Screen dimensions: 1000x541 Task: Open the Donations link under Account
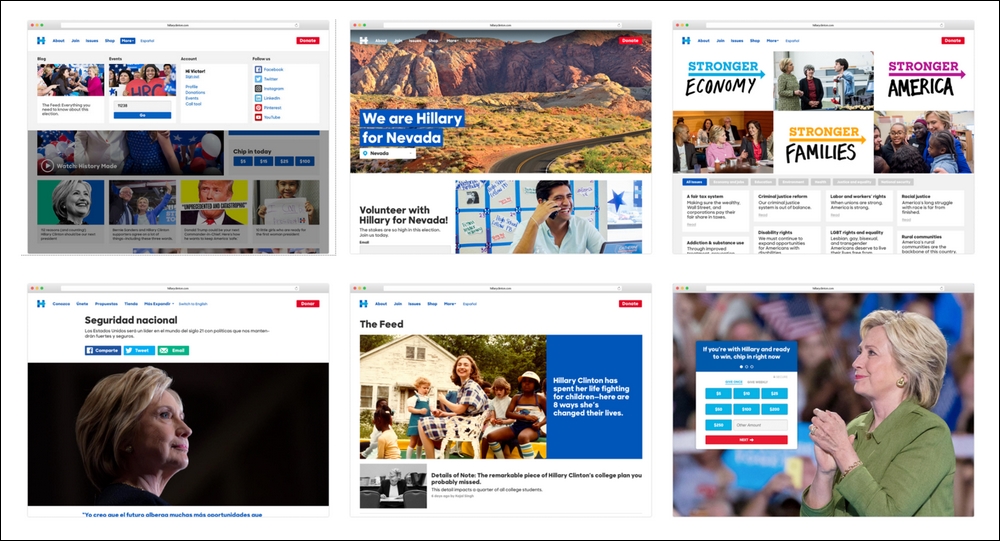[x=195, y=93]
